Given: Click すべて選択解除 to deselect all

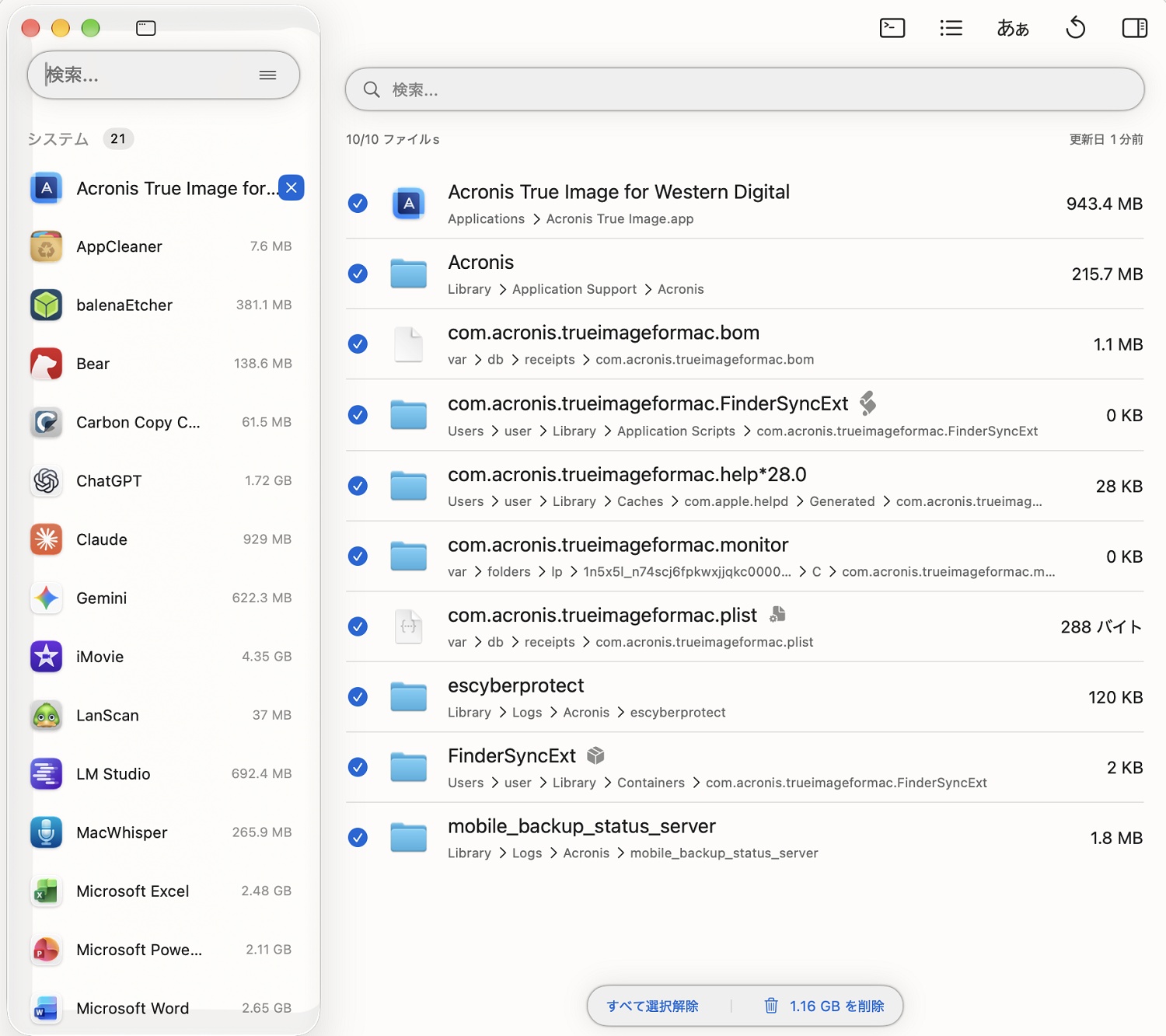Looking at the screenshot, I should coord(653,1006).
